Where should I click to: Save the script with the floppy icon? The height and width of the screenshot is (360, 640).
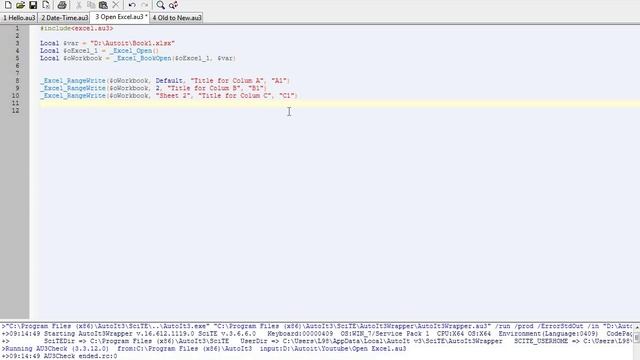(33, 5)
